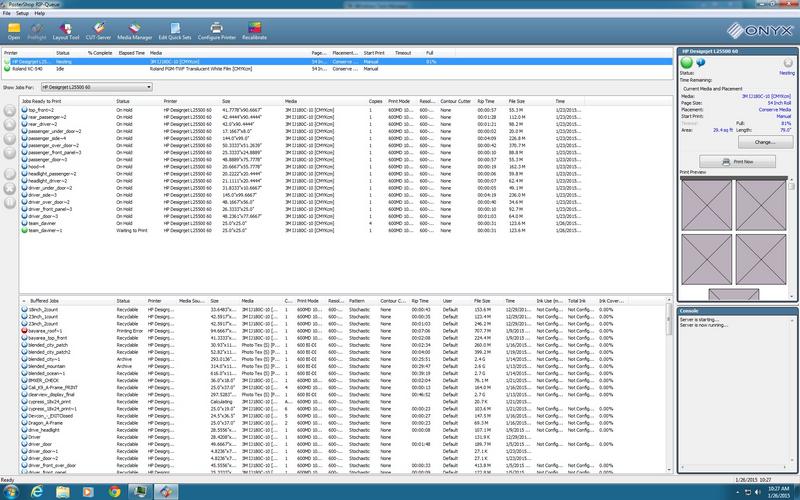Select the Roland XC-540 printer row
This screenshot has width=800, height=500.
click(337, 68)
